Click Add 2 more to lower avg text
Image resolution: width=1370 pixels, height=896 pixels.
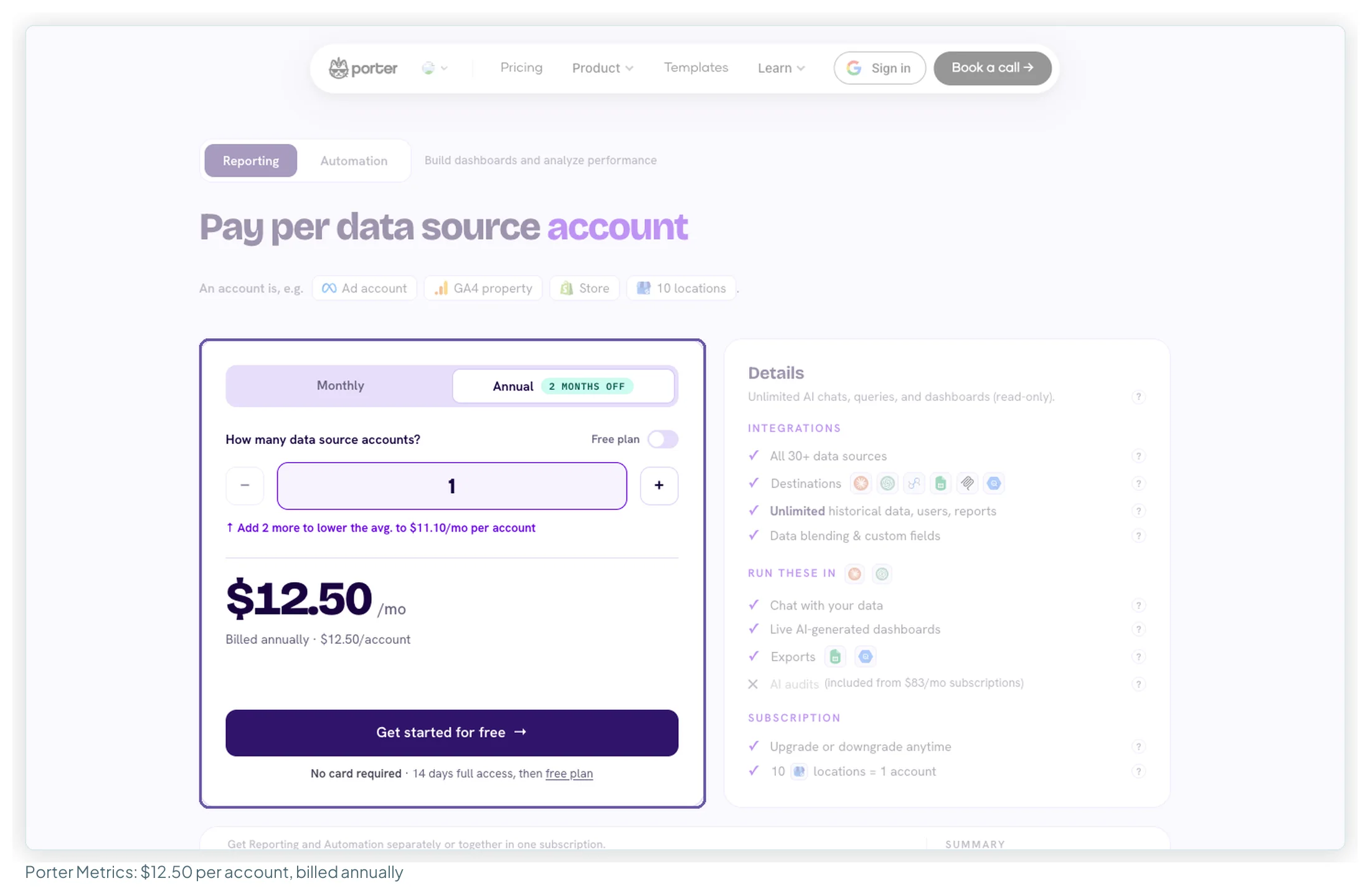[x=380, y=528]
